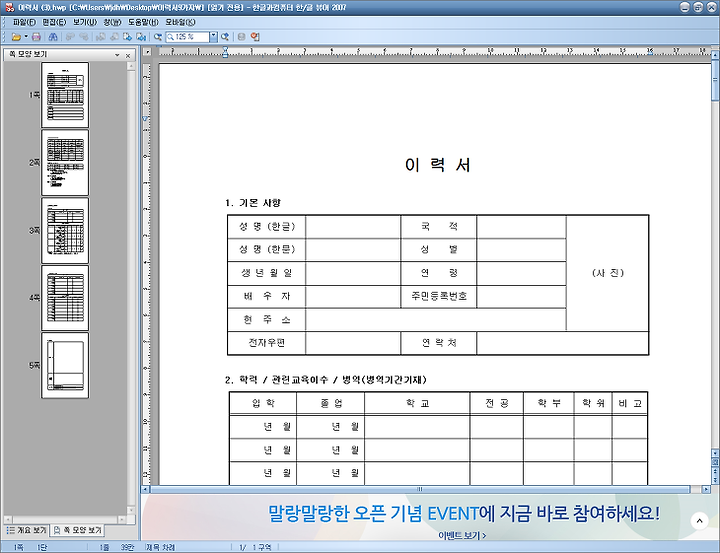The width and height of the screenshot is (720, 553).
Task: Click the 1줄 39칸 status bar entry
Action: 118,547
